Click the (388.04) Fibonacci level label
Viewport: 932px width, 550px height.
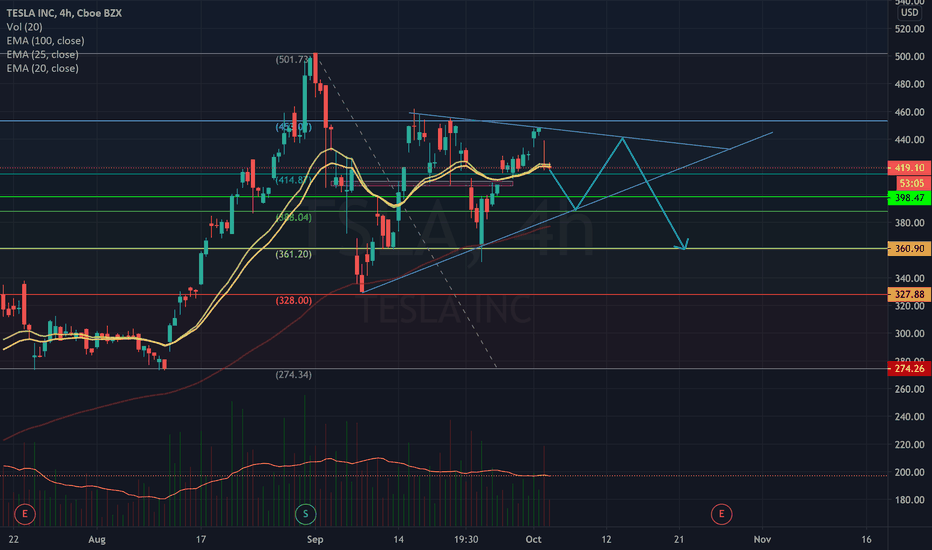293,217
